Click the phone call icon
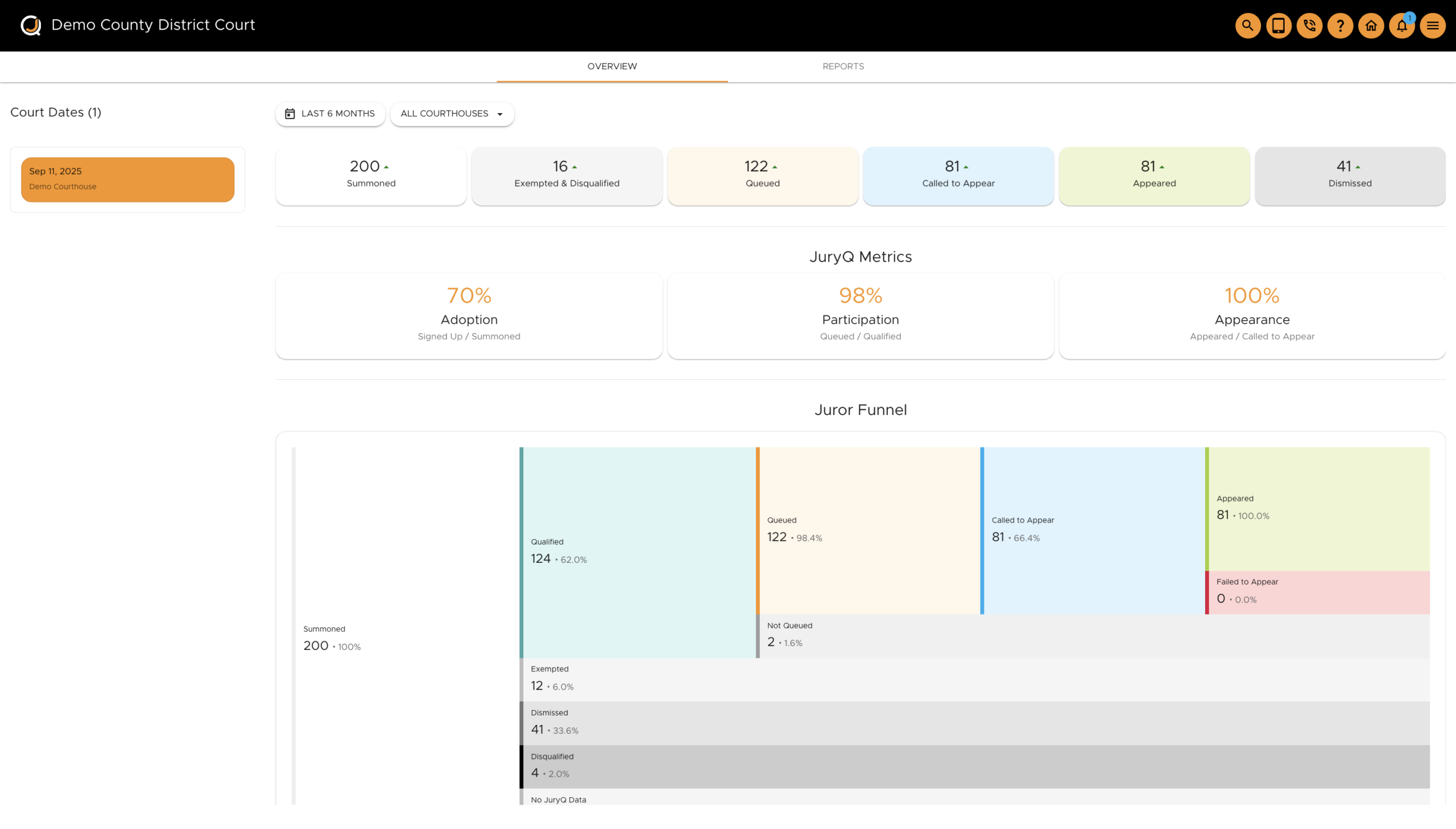The height and width of the screenshot is (829, 1456). (x=1309, y=26)
